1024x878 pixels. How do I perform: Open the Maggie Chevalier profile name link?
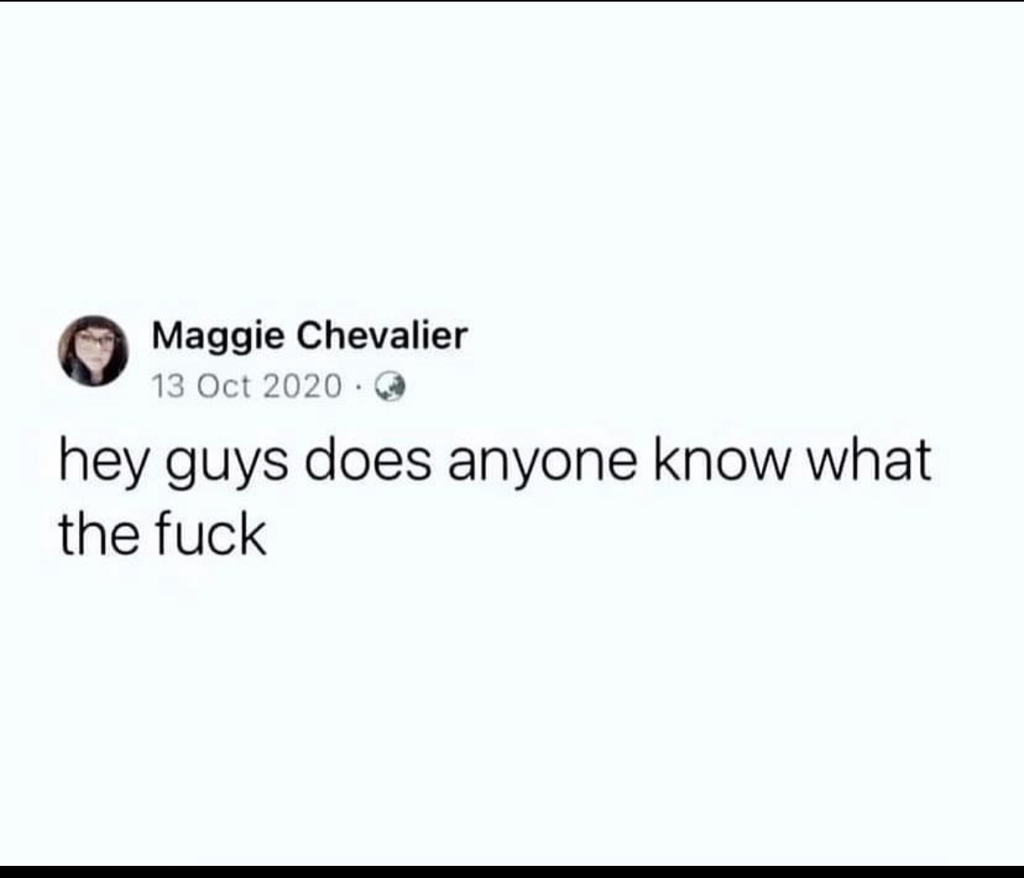[x=310, y=336]
